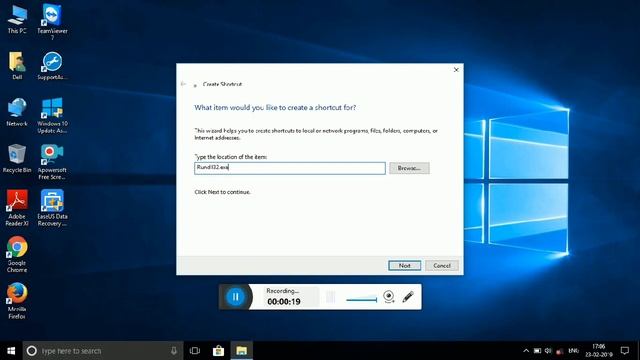Open the Action Center notifications icon
The width and height of the screenshot is (640, 360).
[625, 351]
